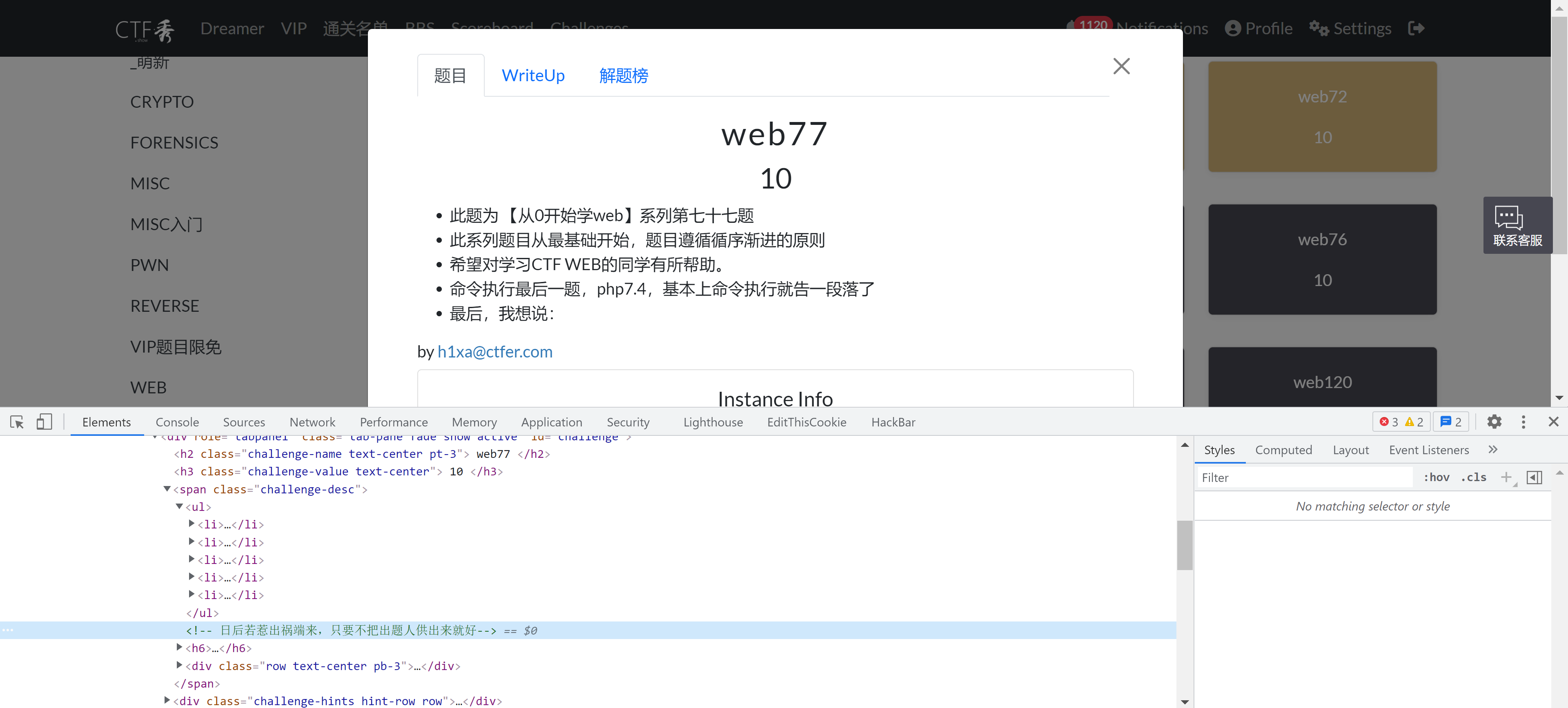Viewport: 1568px width, 708px height.
Task: Expand the first li element in ul
Action: pyautogui.click(x=192, y=524)
